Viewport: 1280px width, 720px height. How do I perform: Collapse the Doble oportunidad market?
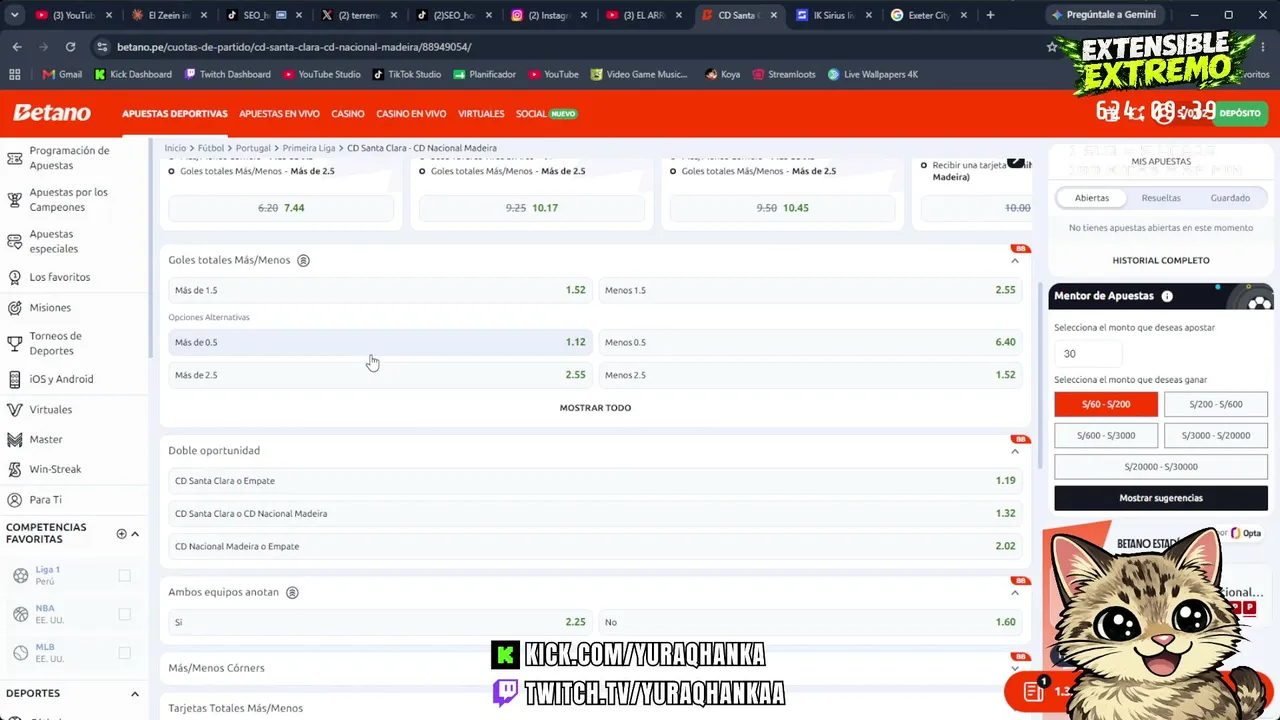coord(1015,451)
